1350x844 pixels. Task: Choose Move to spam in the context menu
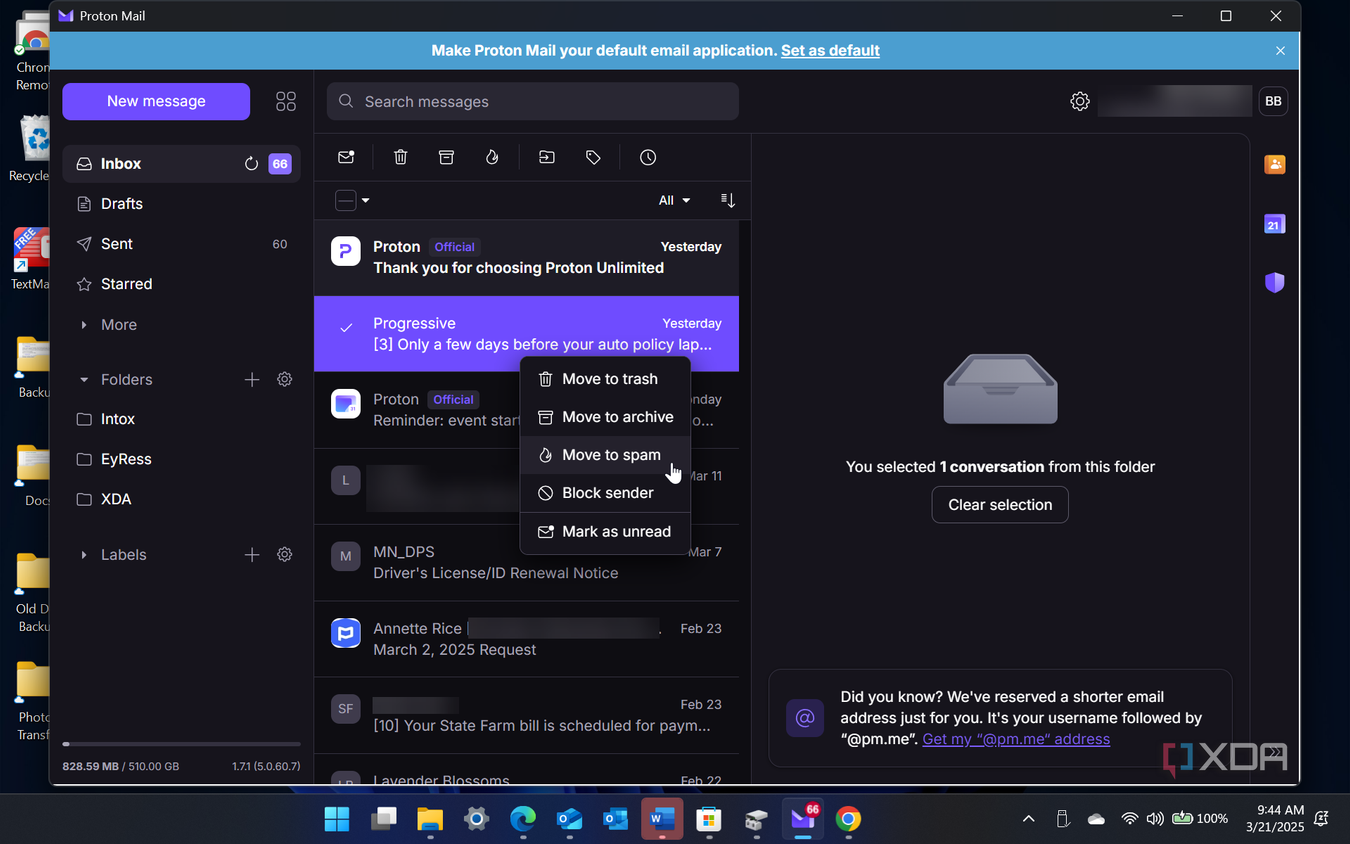(x=606, y=455)
